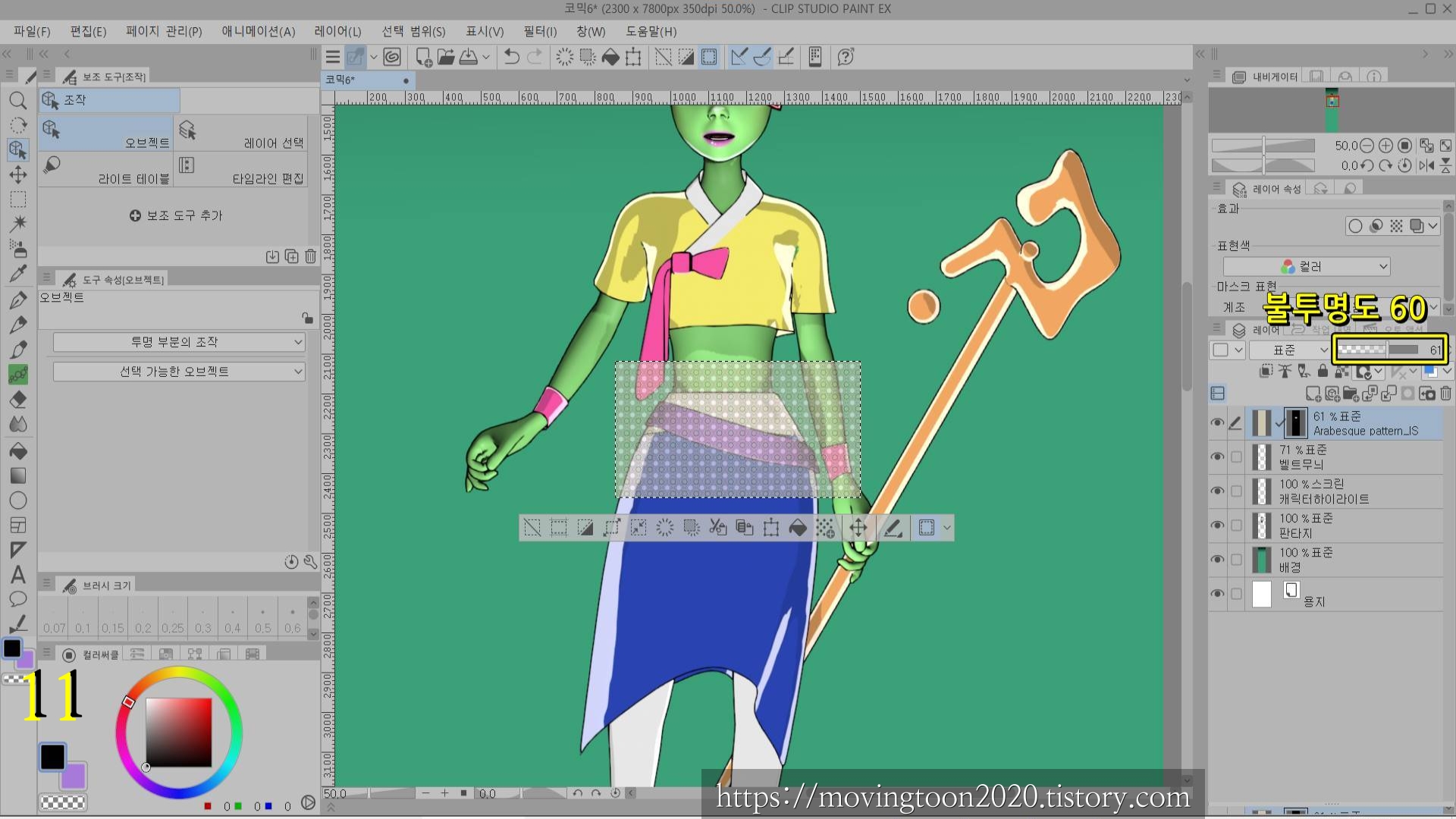Select the 레이어 선택 sub tool

pyautogui.click(x=241, y=134)
